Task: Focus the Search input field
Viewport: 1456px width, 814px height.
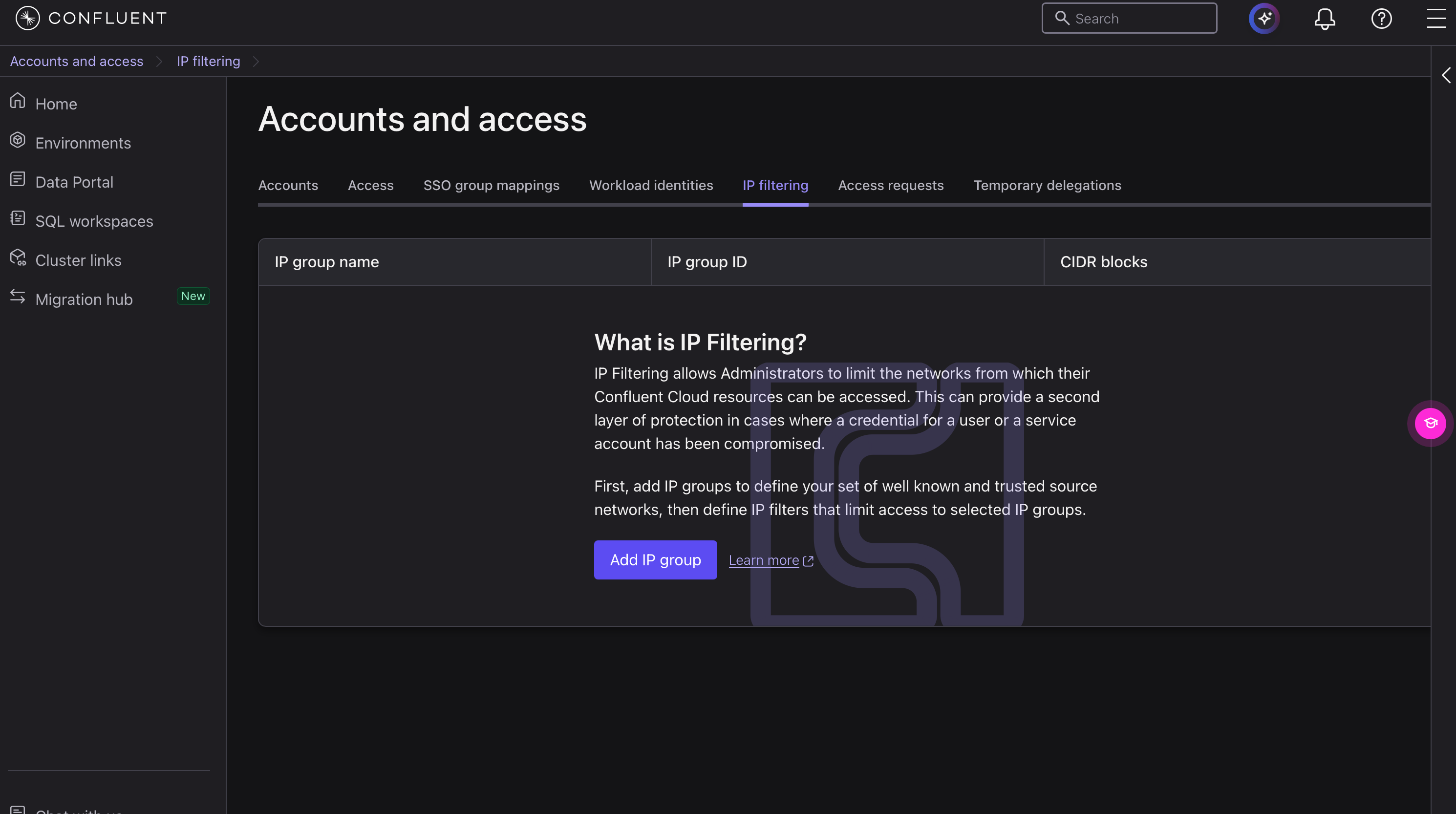Action: click(1129, 18)
